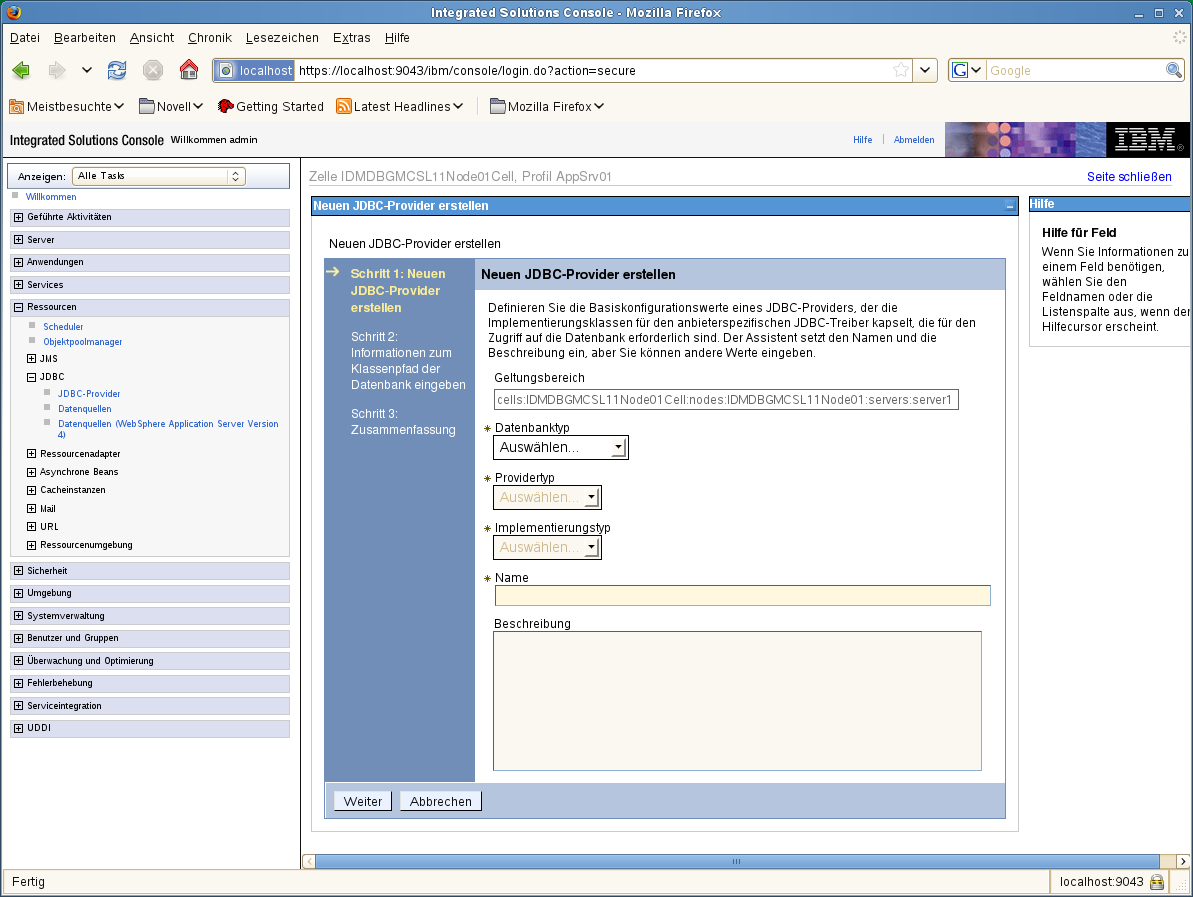Image resolution: width=1193 pixels, height=897 pixels.
Task: Open the Hilfe menu in menu bar
Action: tap(396, 38)
